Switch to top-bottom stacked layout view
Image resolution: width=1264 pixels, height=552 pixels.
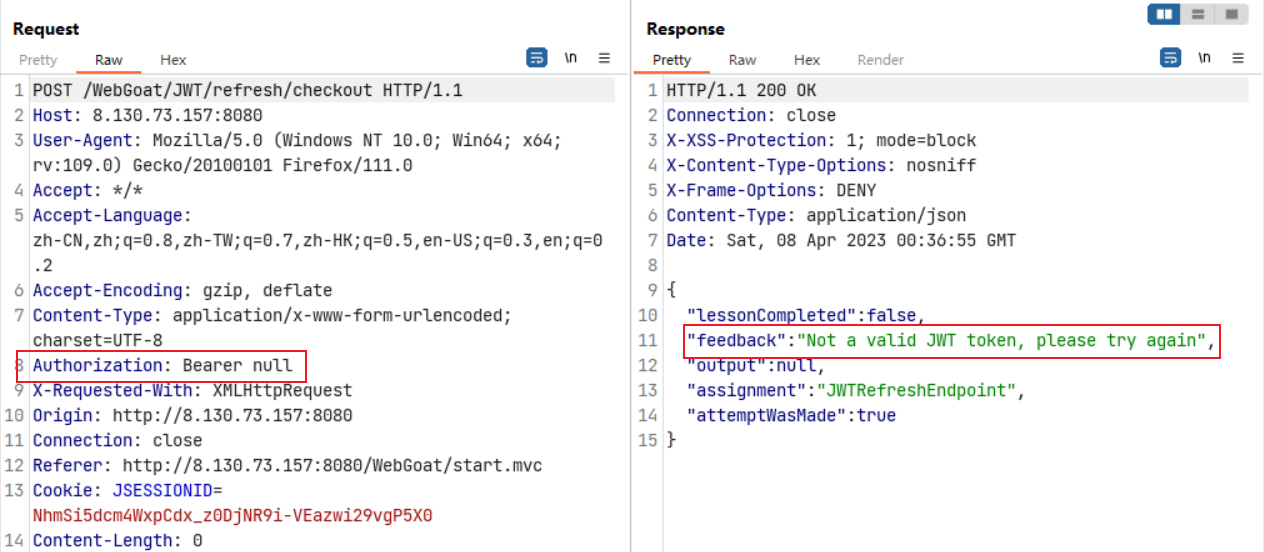[1197, 15]
